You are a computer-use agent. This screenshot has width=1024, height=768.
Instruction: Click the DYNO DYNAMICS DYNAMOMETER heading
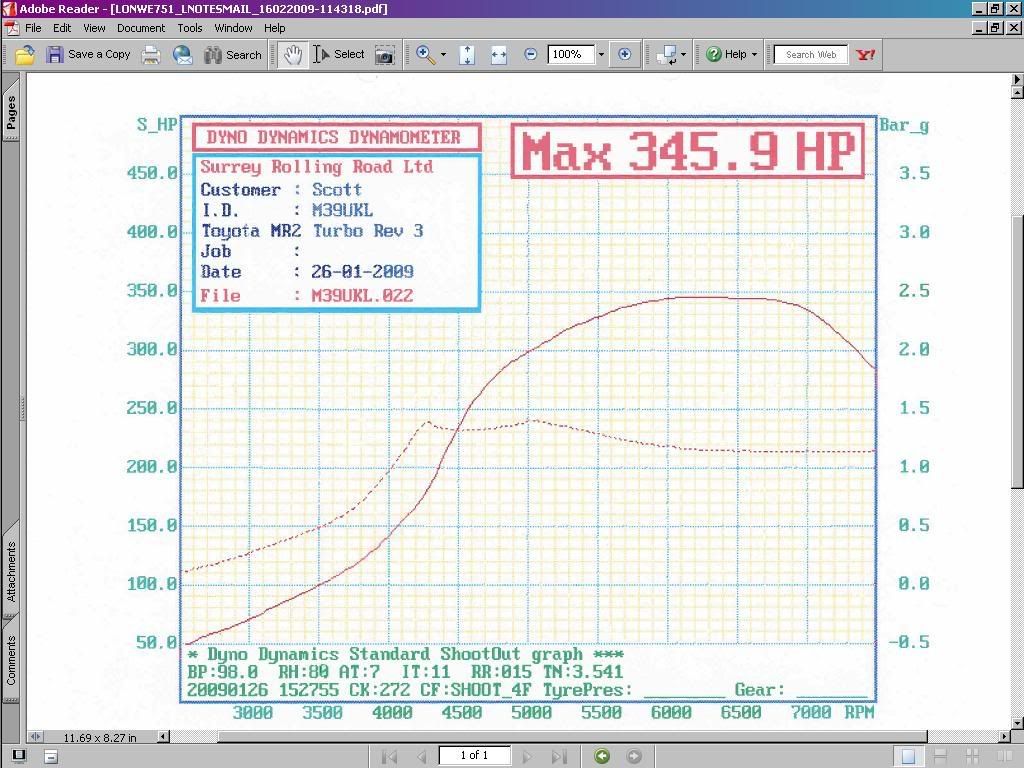(x=334, y=137)
